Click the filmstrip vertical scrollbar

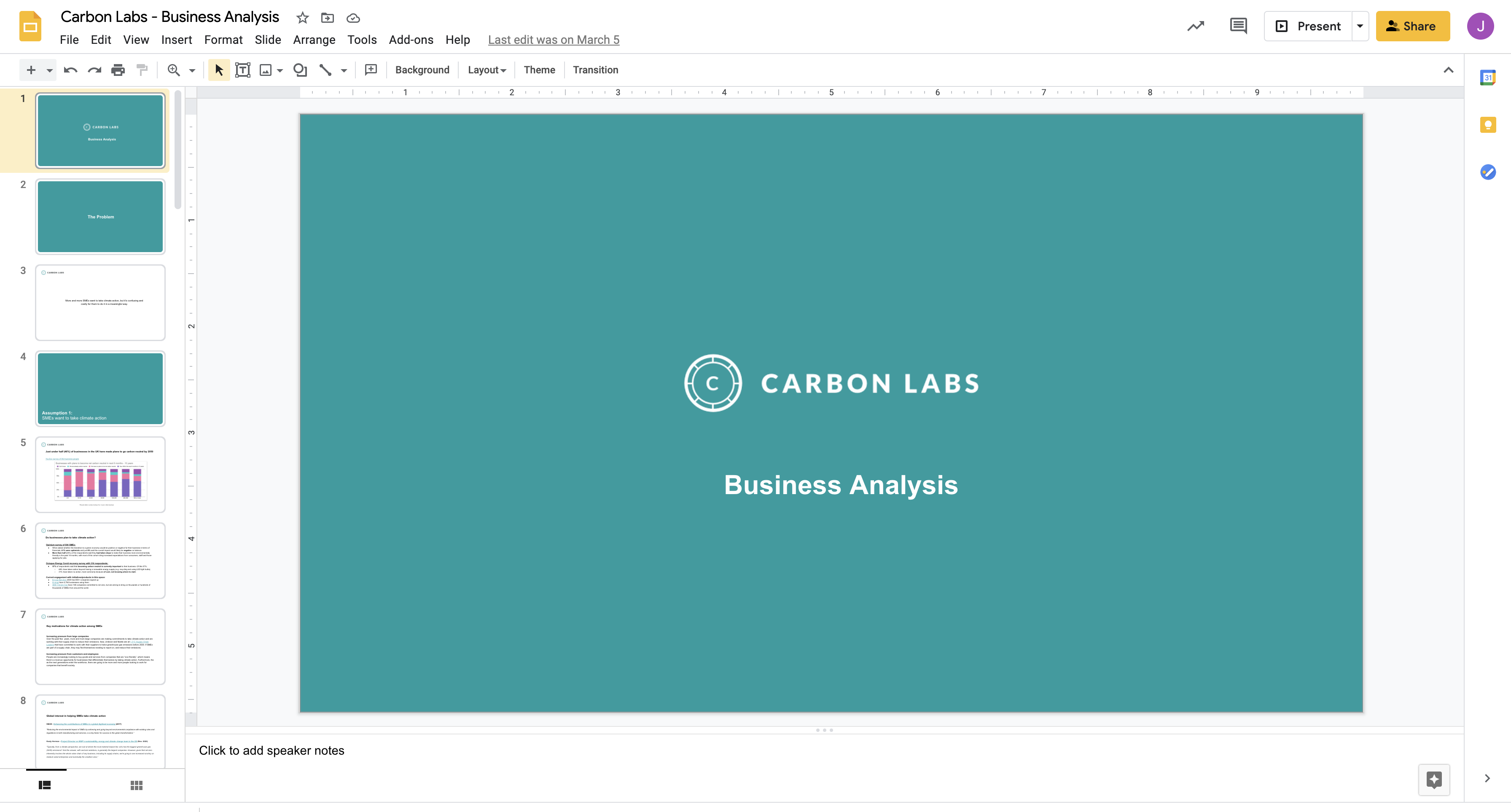178,150
